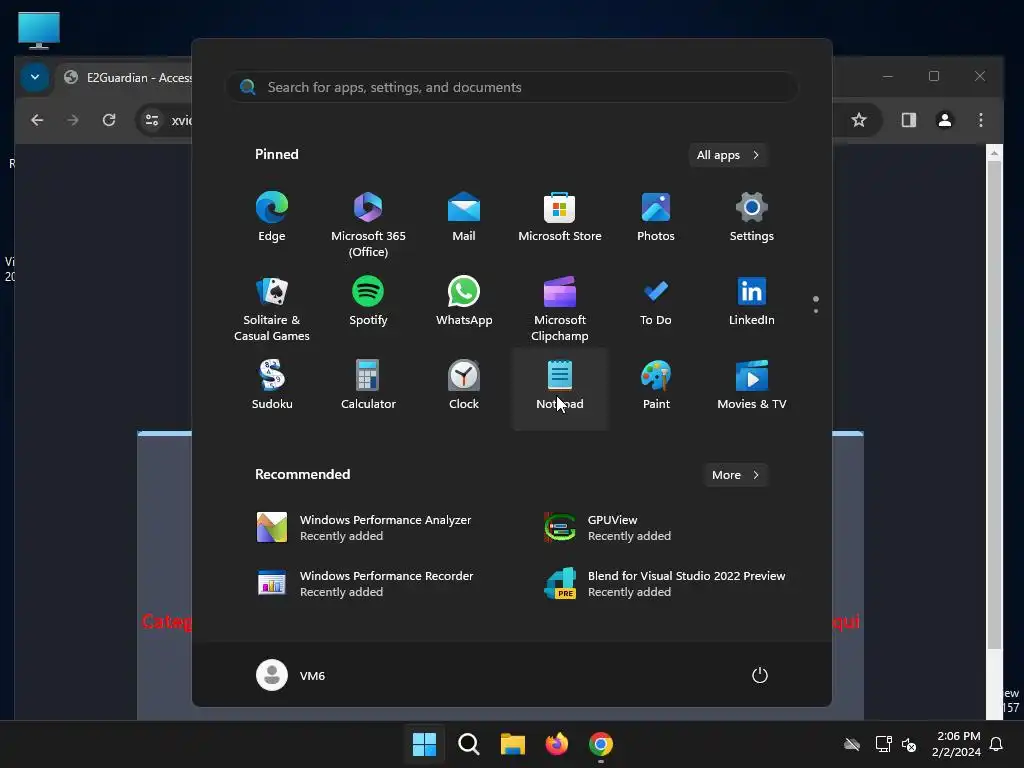Expand the All apps list
The image size is (1024, 768).
(728, 155)
